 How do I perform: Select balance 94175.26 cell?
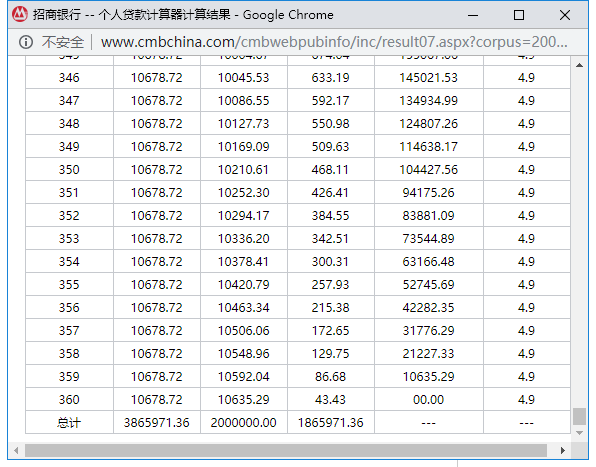pos(428,193)
